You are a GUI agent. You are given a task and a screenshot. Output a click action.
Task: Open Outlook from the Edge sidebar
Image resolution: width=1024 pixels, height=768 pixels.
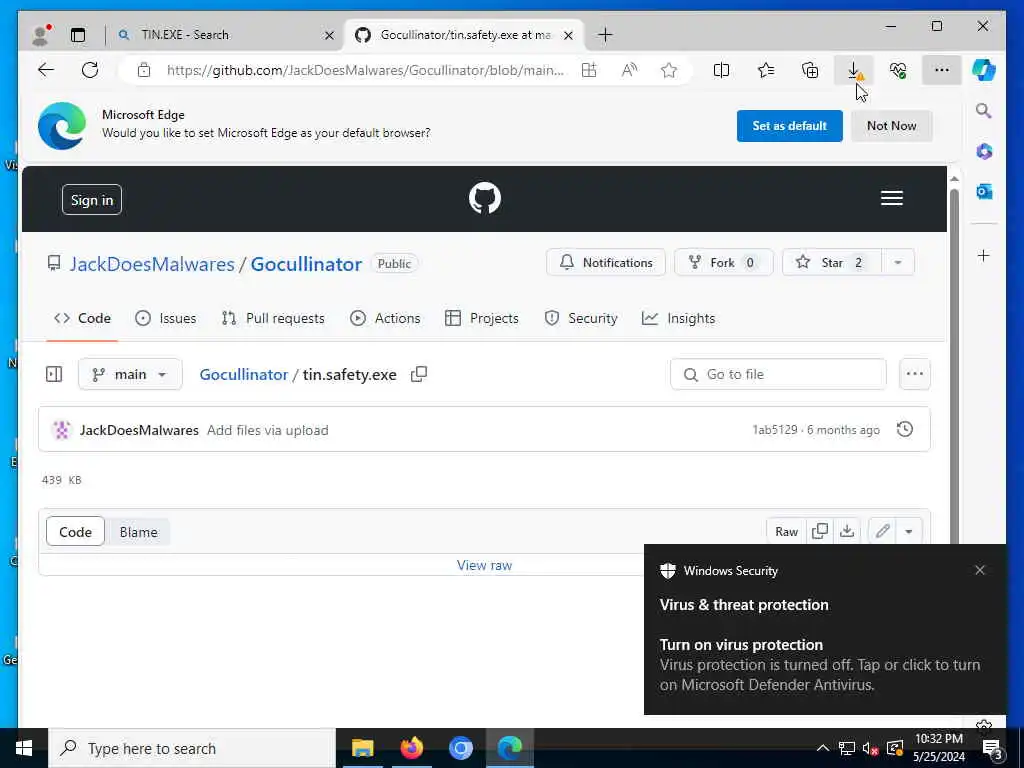pos(984,191)
